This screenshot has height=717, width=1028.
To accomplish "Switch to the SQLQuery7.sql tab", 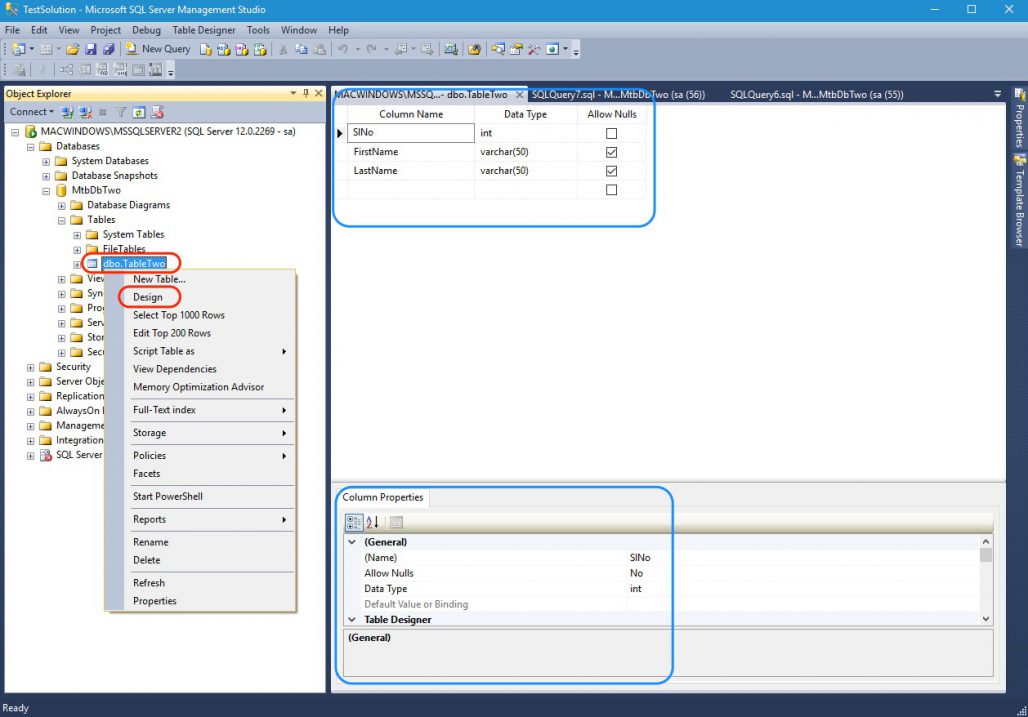I will [x=618, y=94].
